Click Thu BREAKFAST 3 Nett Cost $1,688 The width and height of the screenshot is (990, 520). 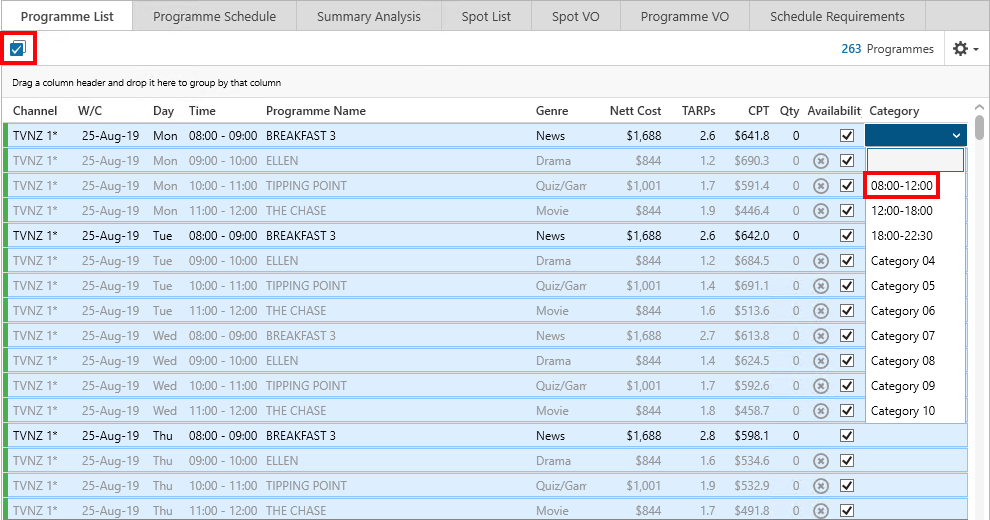pyautogui.click(x=644, y=435)
